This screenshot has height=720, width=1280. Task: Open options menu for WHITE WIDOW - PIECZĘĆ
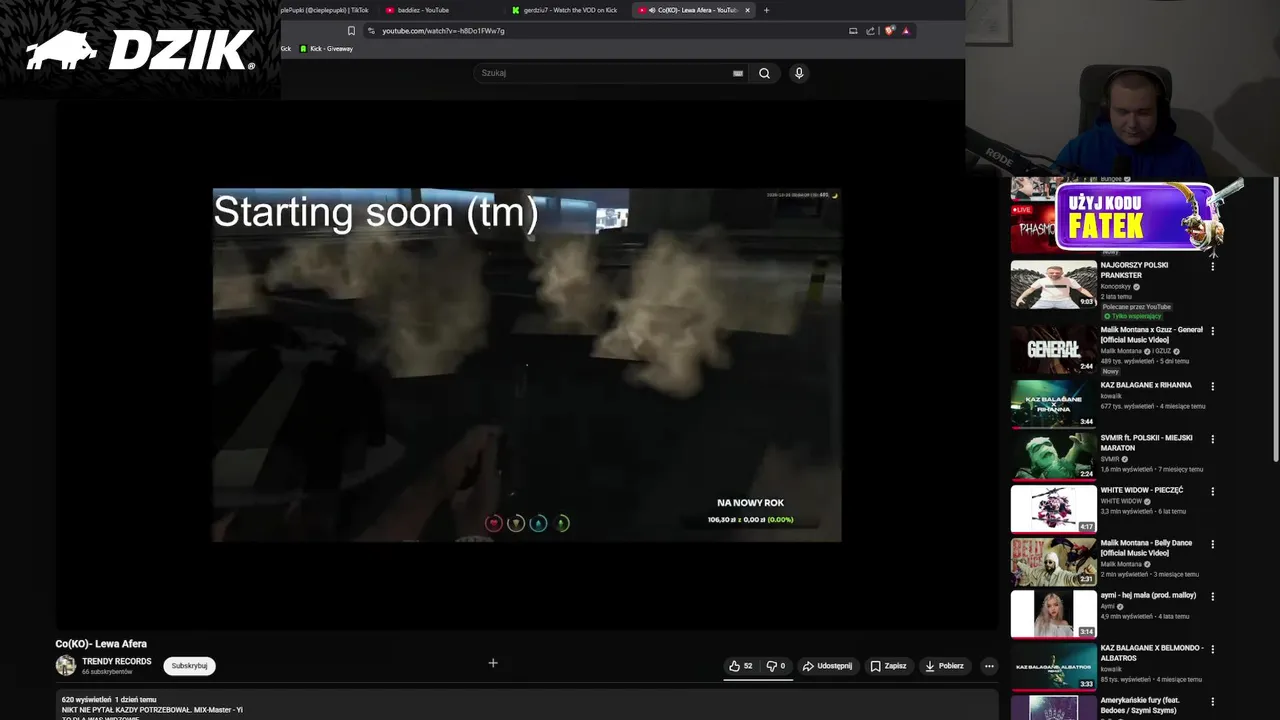coord(1213,492)
